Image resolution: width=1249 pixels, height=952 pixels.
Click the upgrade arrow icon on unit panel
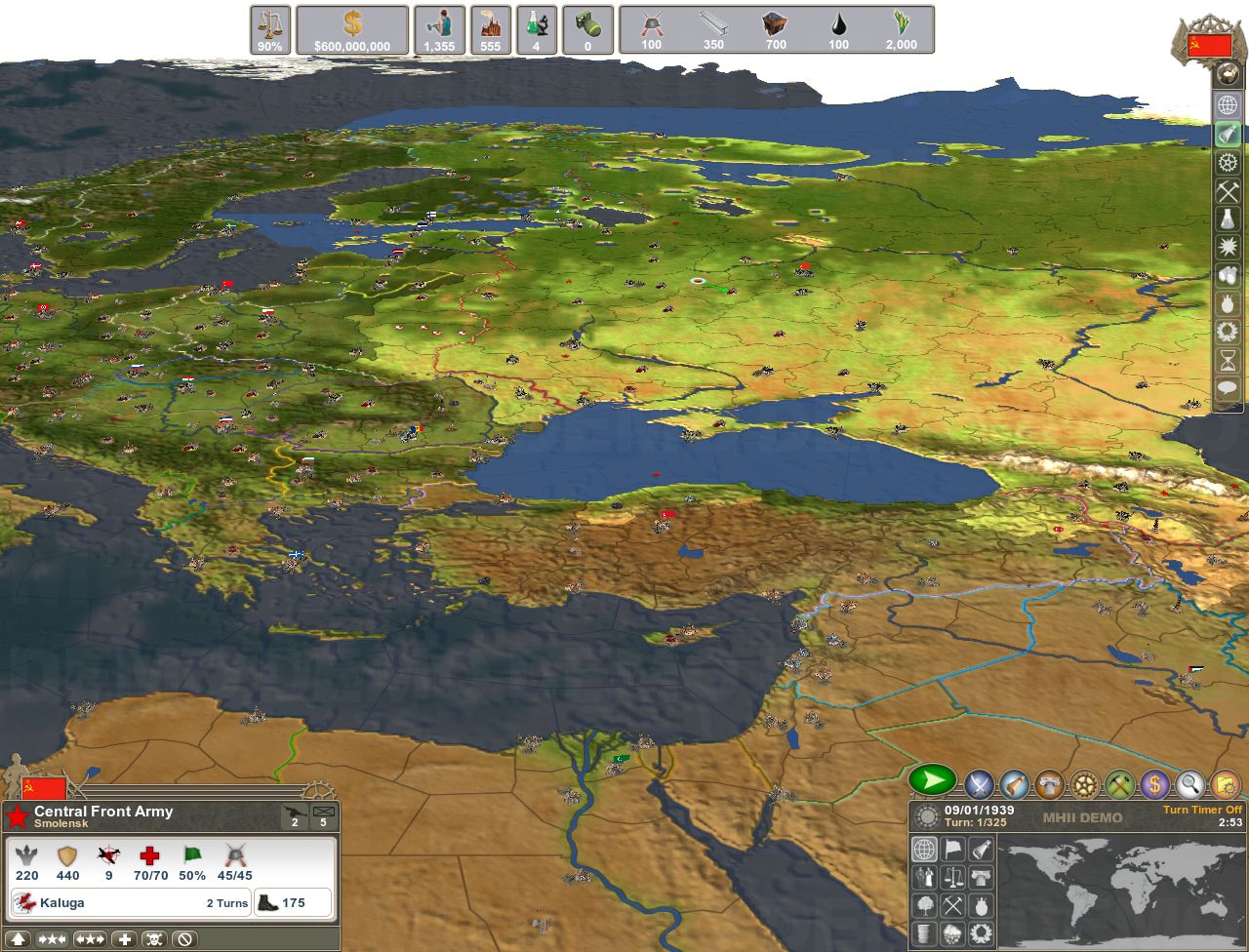click(19, 938)
